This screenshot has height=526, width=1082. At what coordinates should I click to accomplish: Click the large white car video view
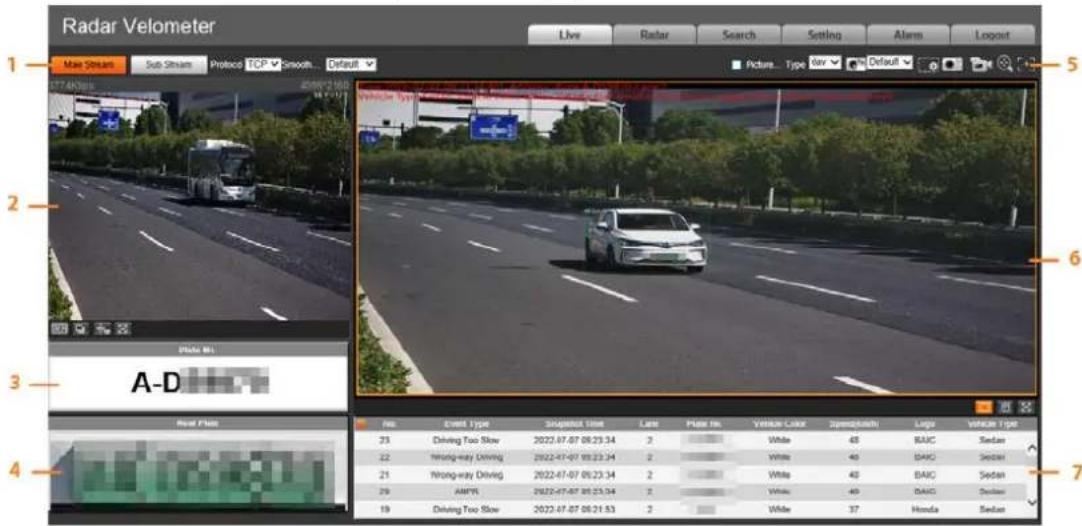coord(696,238)
